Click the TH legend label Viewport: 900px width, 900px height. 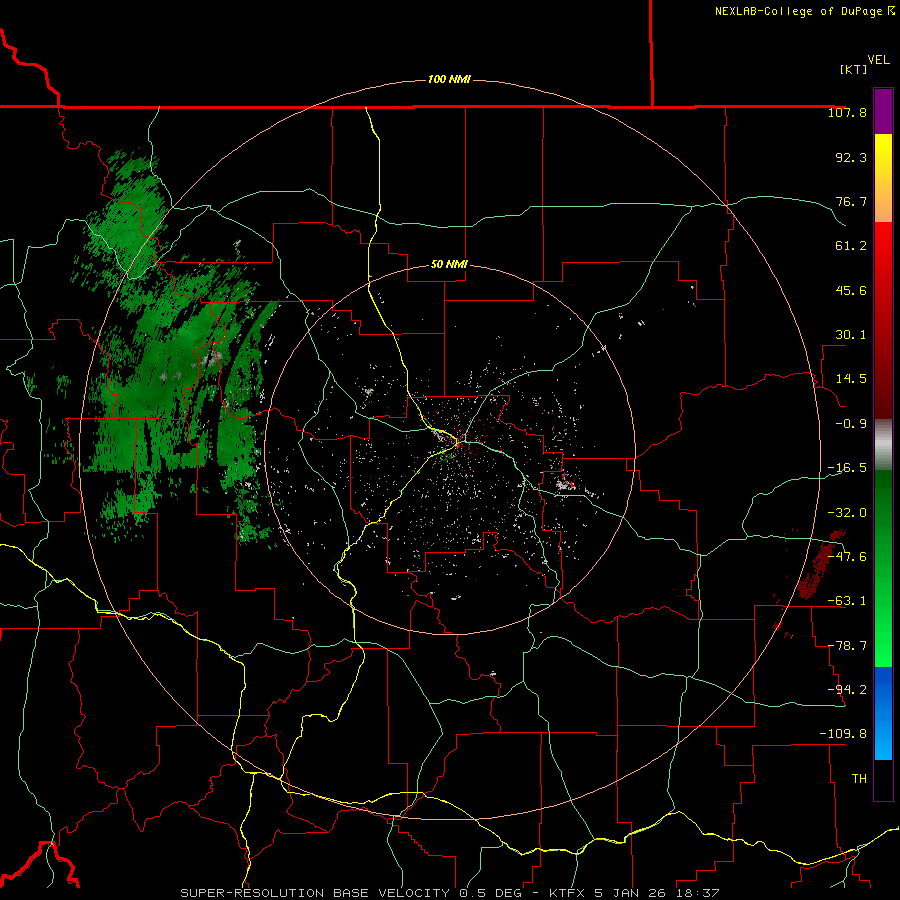[859, 779]
